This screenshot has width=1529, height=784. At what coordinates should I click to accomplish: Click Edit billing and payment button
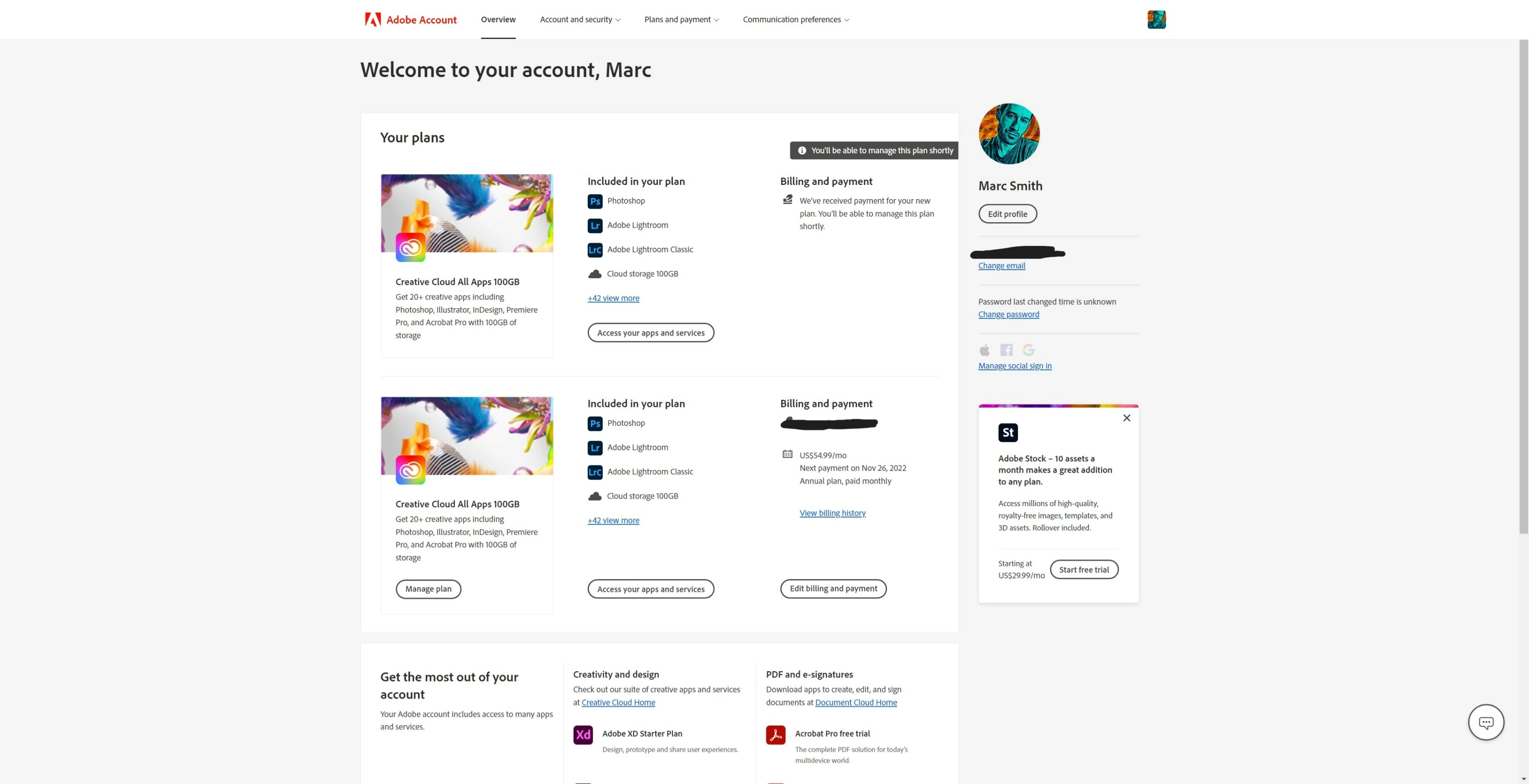click(833, 589)
